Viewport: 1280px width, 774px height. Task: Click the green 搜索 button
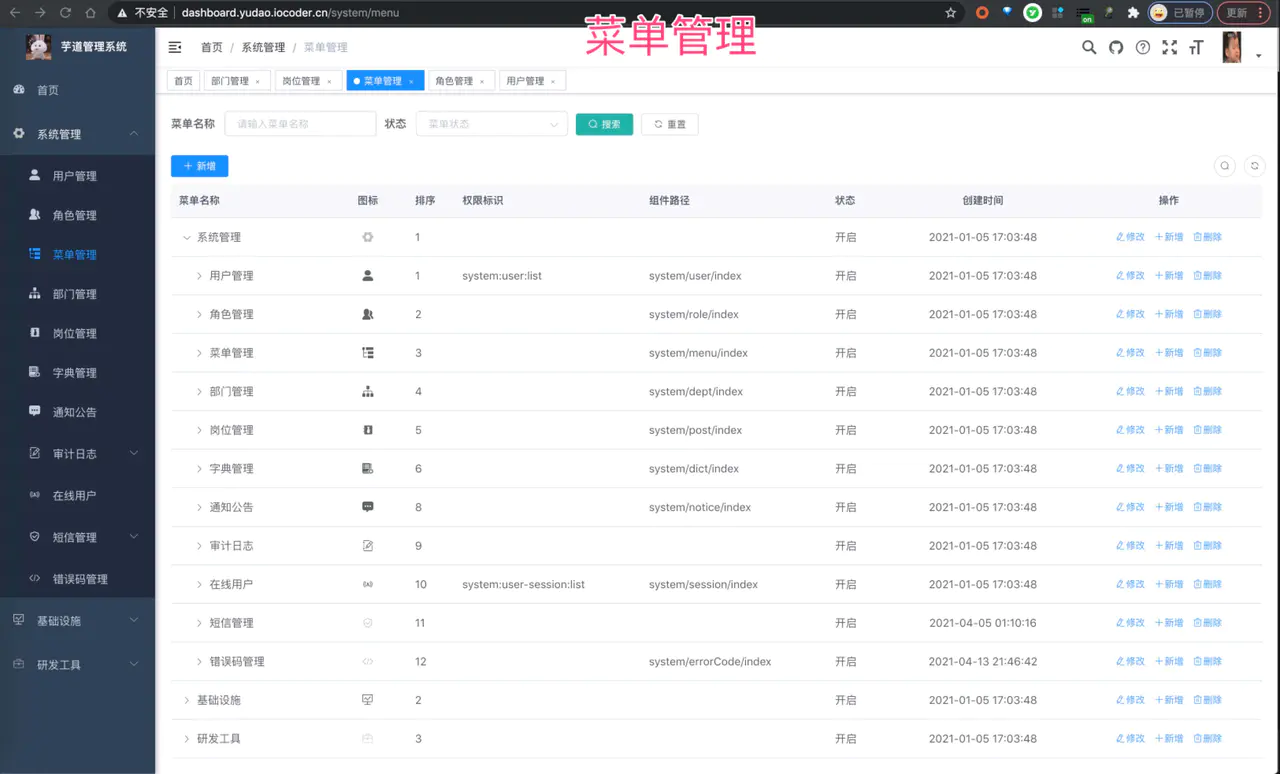(x=604, y=124)
